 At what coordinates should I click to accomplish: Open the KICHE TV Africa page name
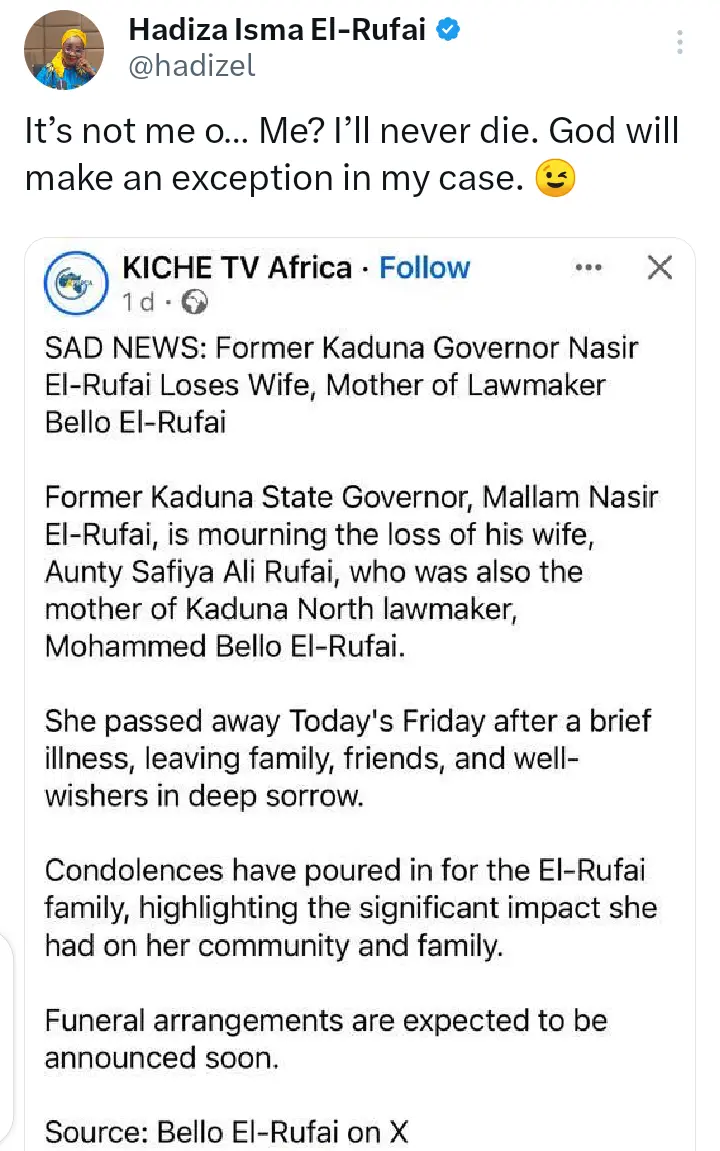tap(236, 268)
